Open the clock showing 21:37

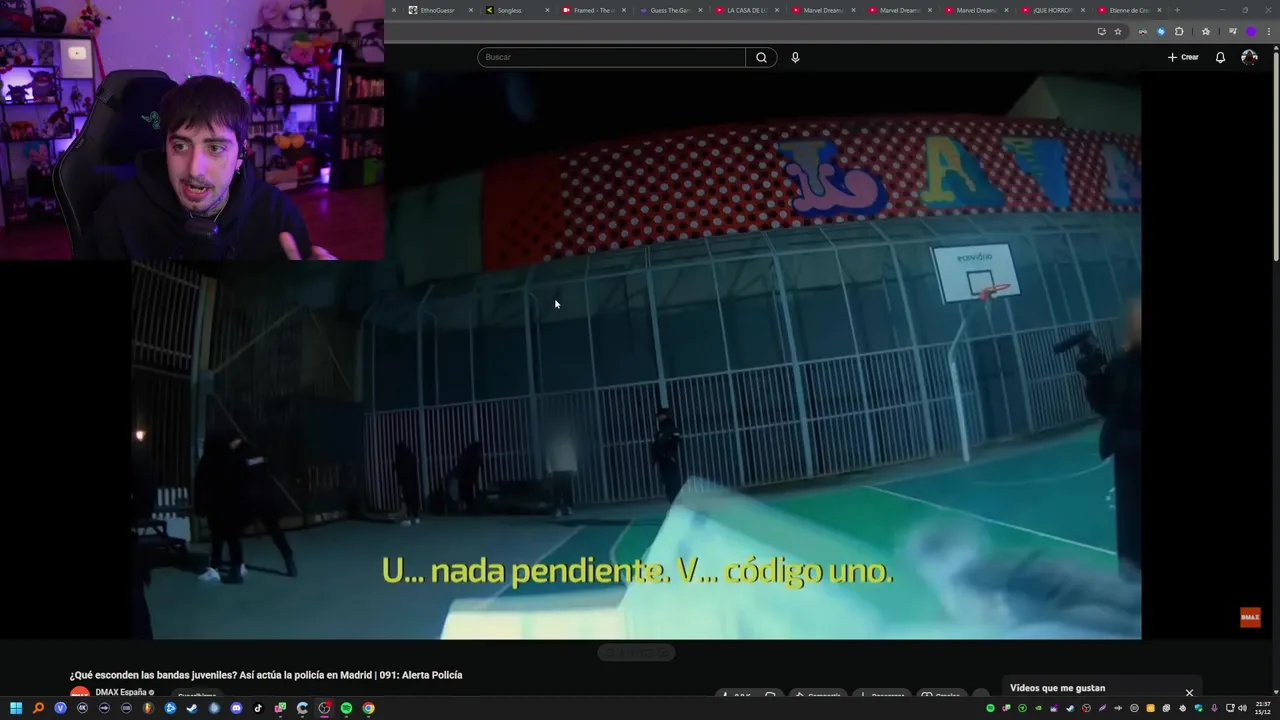(1263, 708)
